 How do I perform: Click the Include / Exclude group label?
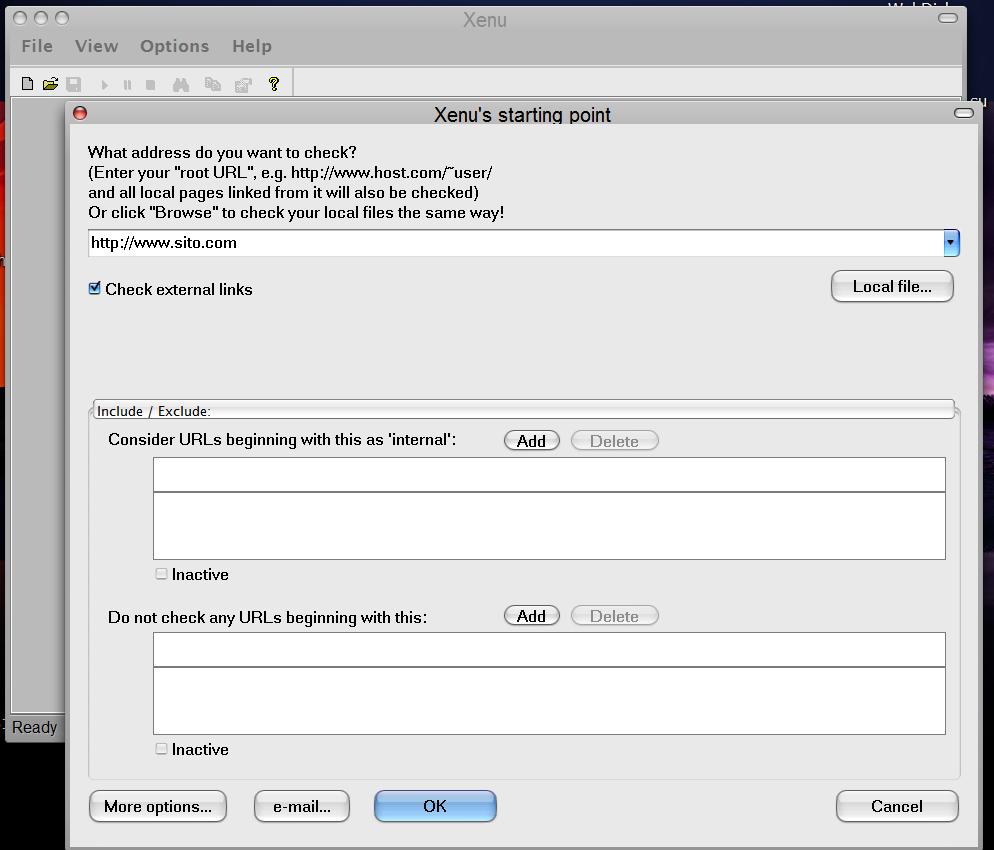153,411
